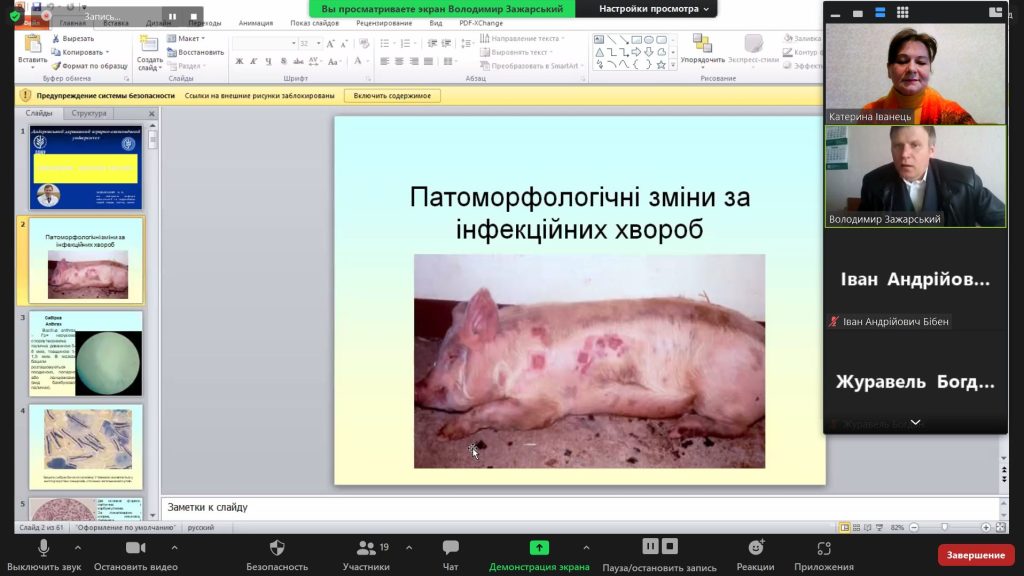This screenshot has height=576, width=1024.
Task: Click the Упорядочить arrange icon
Action: click(x=702, y=44)
